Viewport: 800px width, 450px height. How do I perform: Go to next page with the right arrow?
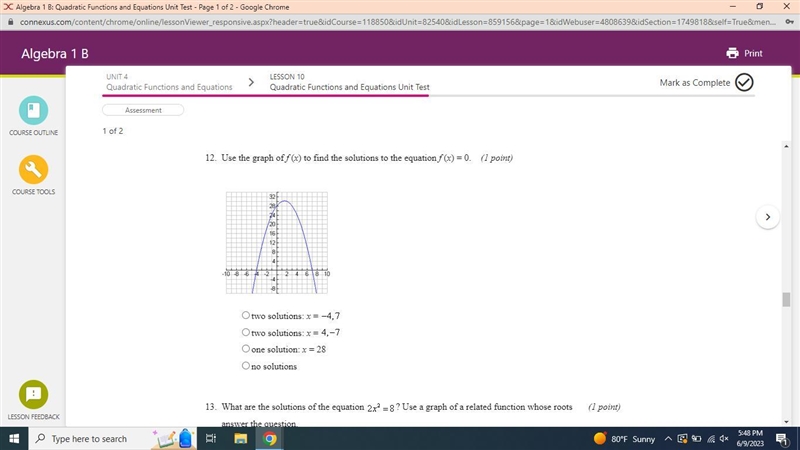pos(768,217)
